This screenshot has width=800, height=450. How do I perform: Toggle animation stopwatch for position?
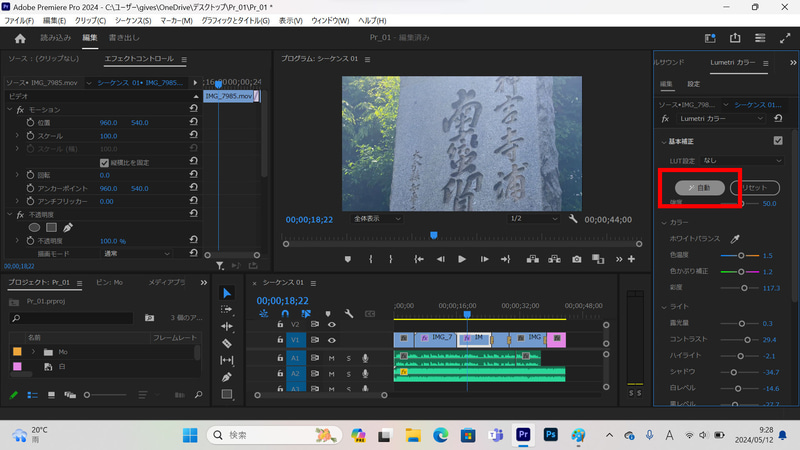[30, 122]
